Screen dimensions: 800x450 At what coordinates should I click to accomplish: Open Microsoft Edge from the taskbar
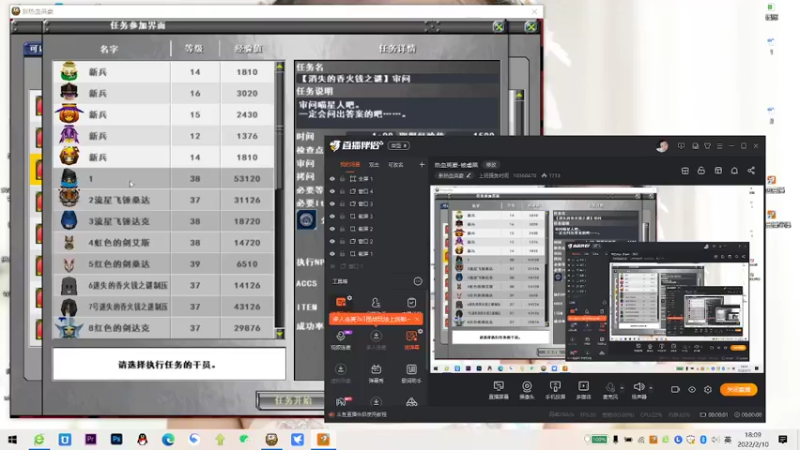[168, 439]
